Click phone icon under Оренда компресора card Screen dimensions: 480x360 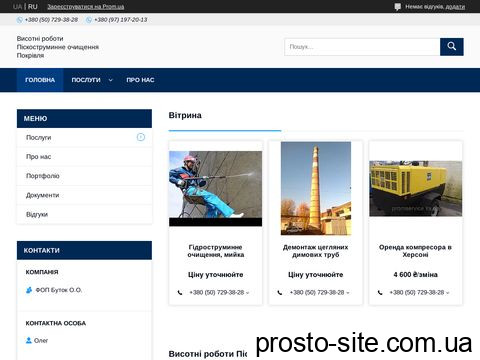pyautogui.click(x=380, y=293)
